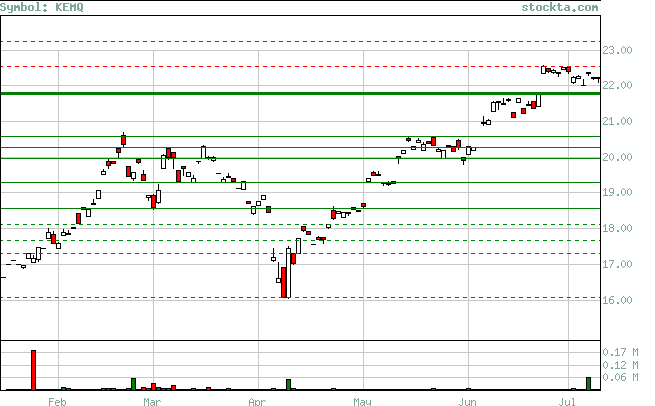Screen dimensions: 655x406
Task: Select the 23.00 price axis label
Action: (x=617, y=50)
